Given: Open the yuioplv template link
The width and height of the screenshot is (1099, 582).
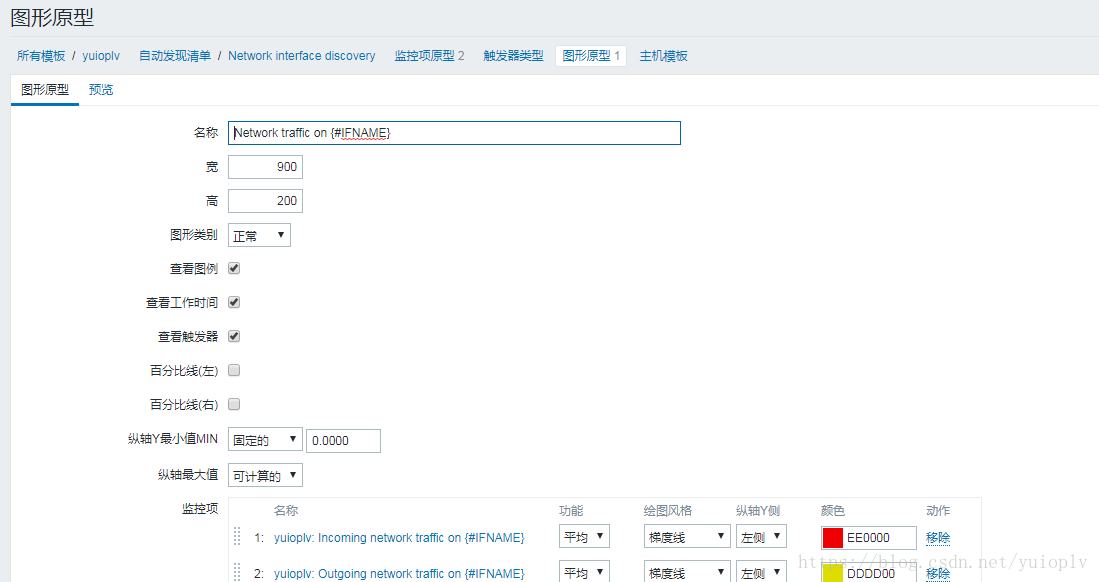Looking at the screenshot, I should (x=101, y=55).
